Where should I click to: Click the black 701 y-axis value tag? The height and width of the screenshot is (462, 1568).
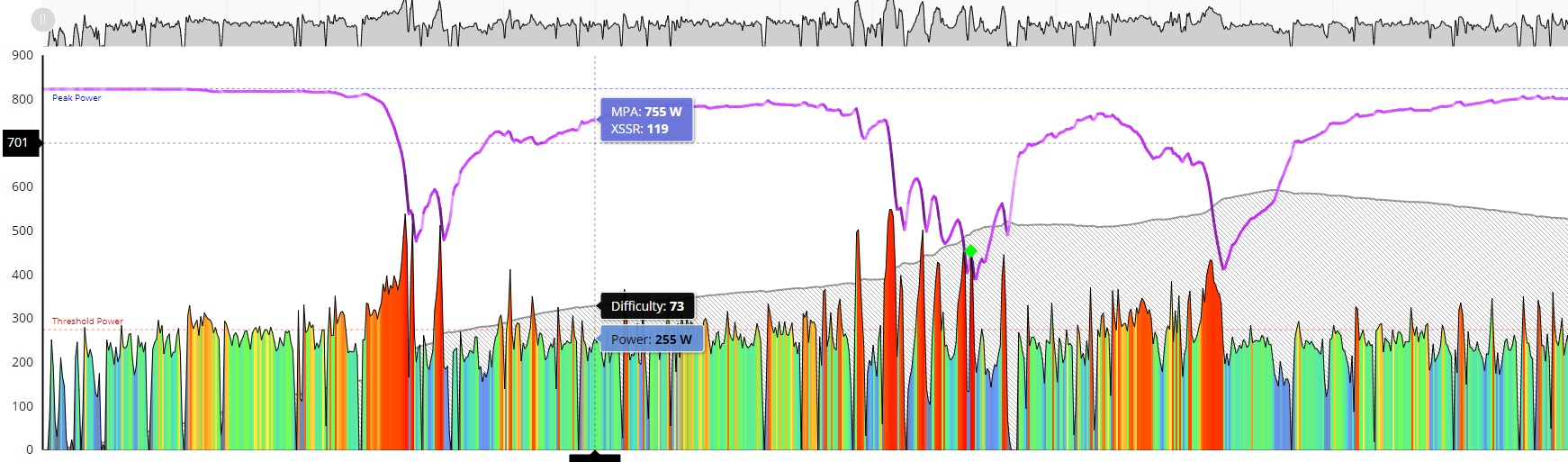[20, 142]
